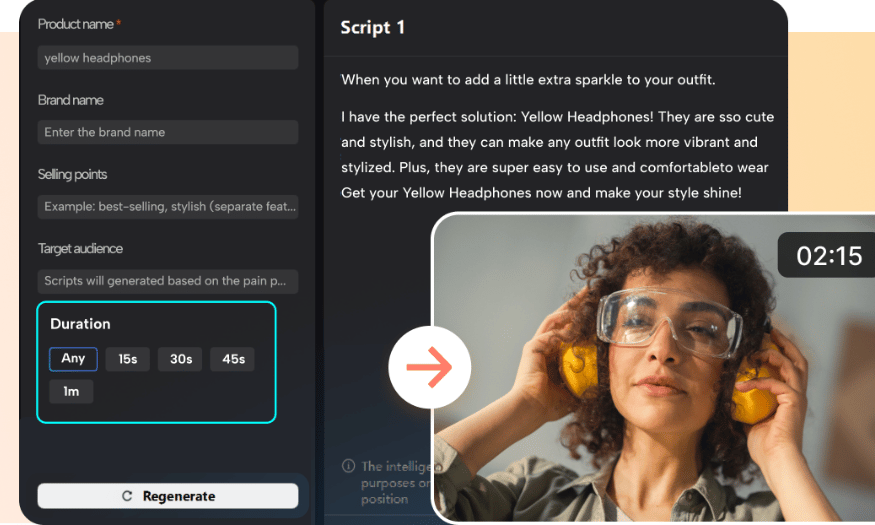Click the Regenerate button

click(168, 495)
